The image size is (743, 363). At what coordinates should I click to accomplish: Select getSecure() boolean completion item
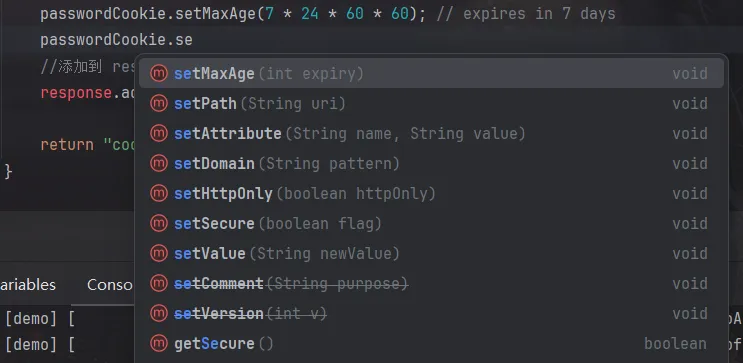pos(431,344)
